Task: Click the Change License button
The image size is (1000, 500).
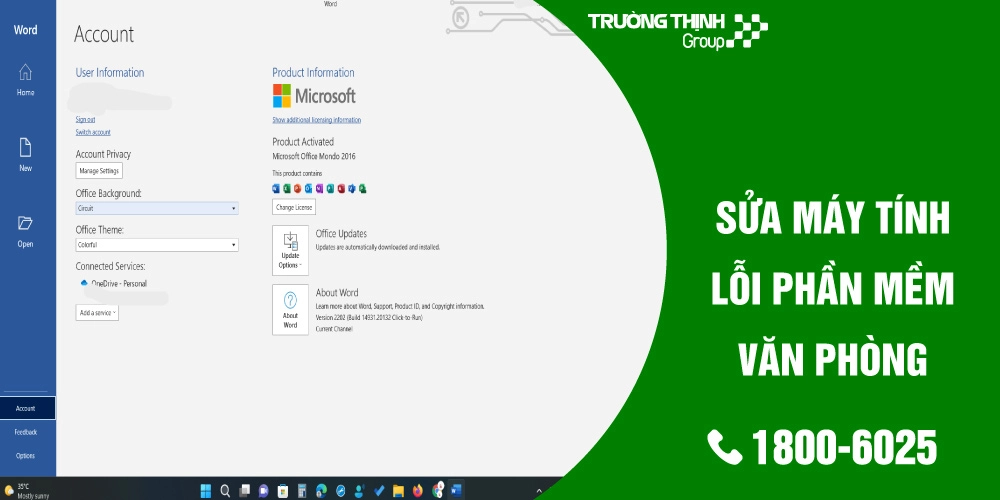Action: [x=294, y=207]
